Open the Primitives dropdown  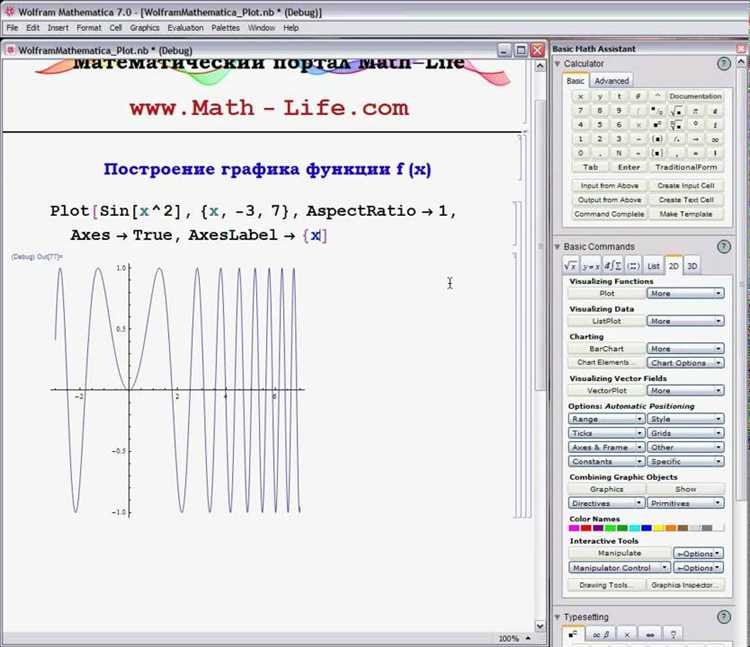coord(685,503)
